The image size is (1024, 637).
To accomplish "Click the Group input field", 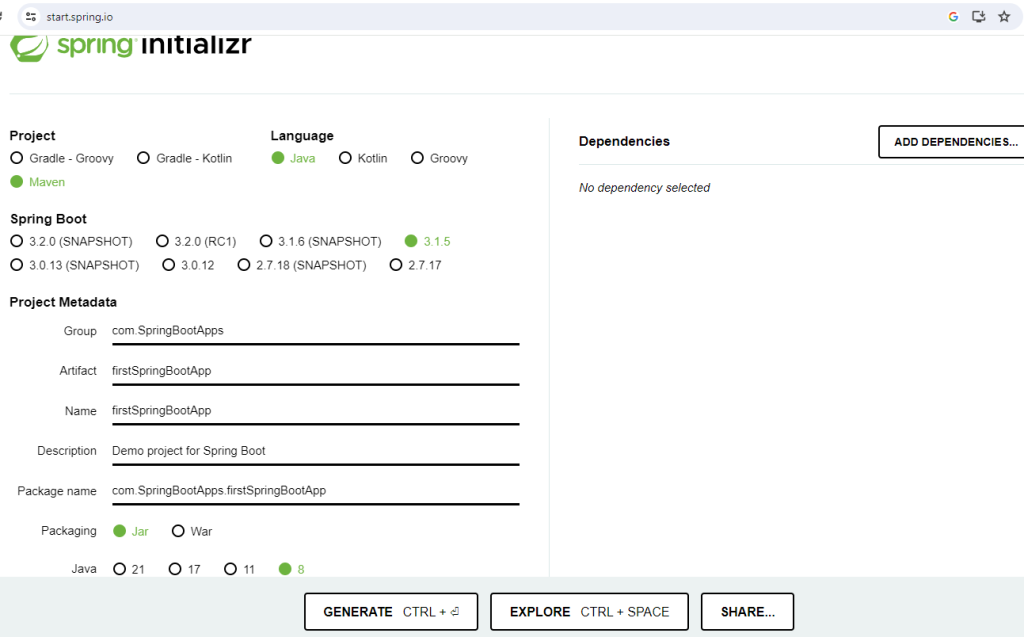I will coord(315,331).
